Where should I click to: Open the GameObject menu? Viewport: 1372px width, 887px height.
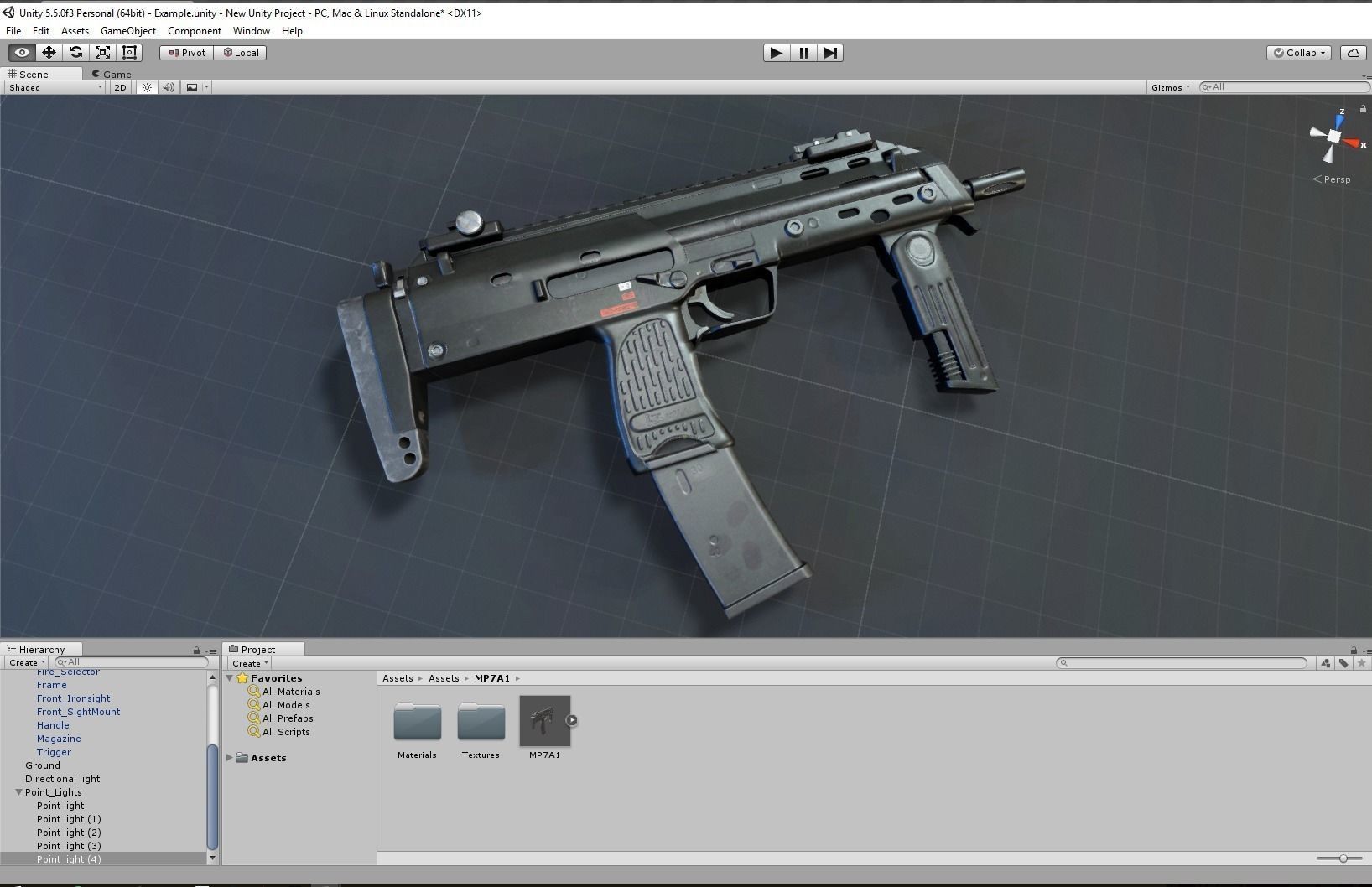128,31
